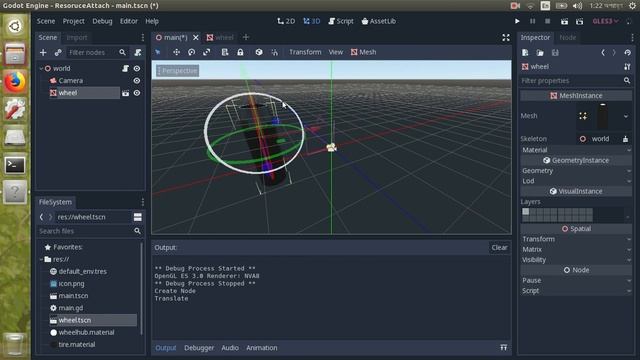Stop the running scene
This screenshot has width=640, height=360.
point(548,21)
